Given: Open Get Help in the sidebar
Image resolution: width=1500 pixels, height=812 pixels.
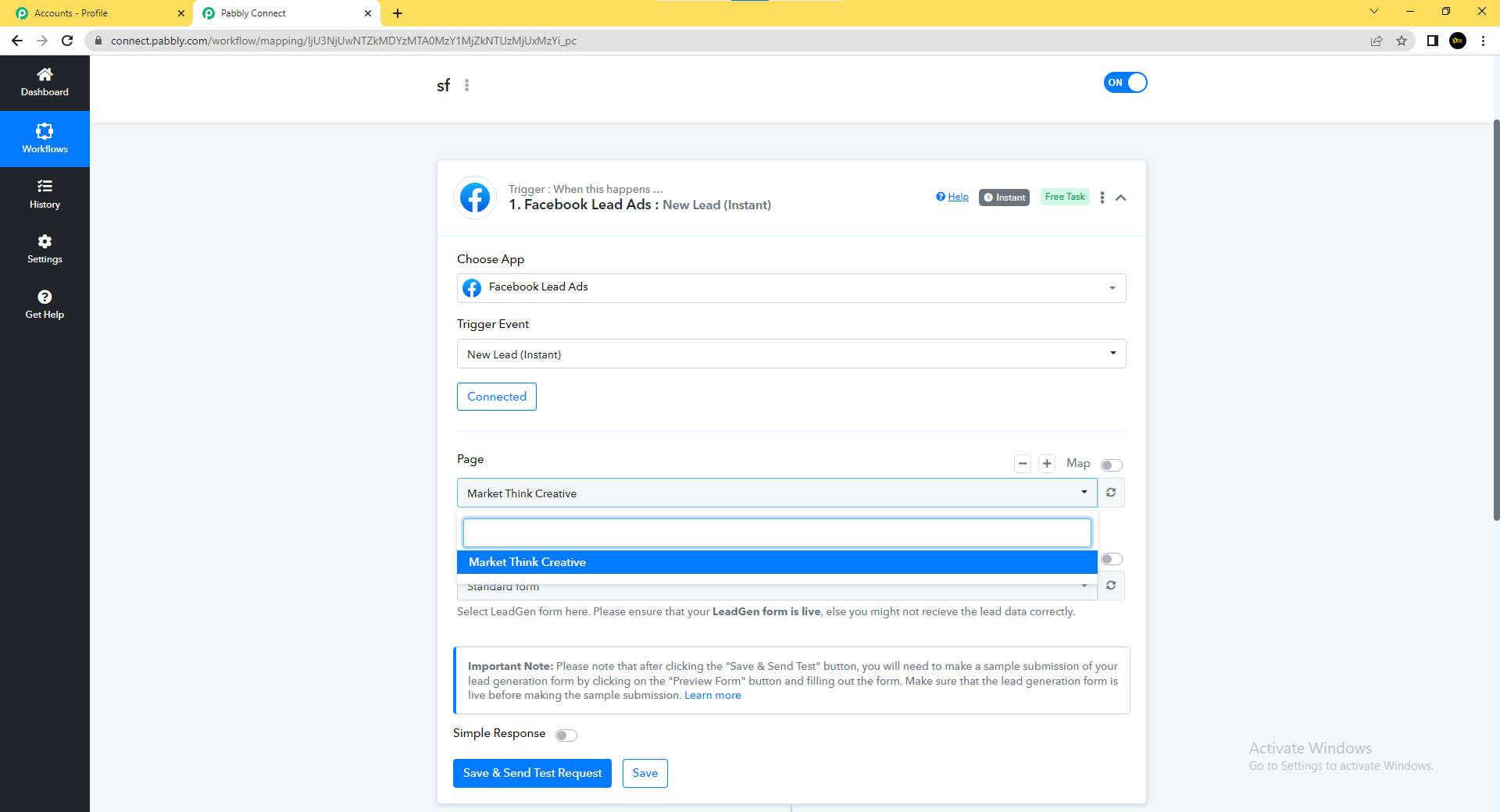Looking at the screenshot, I should (x=45, y=304).
